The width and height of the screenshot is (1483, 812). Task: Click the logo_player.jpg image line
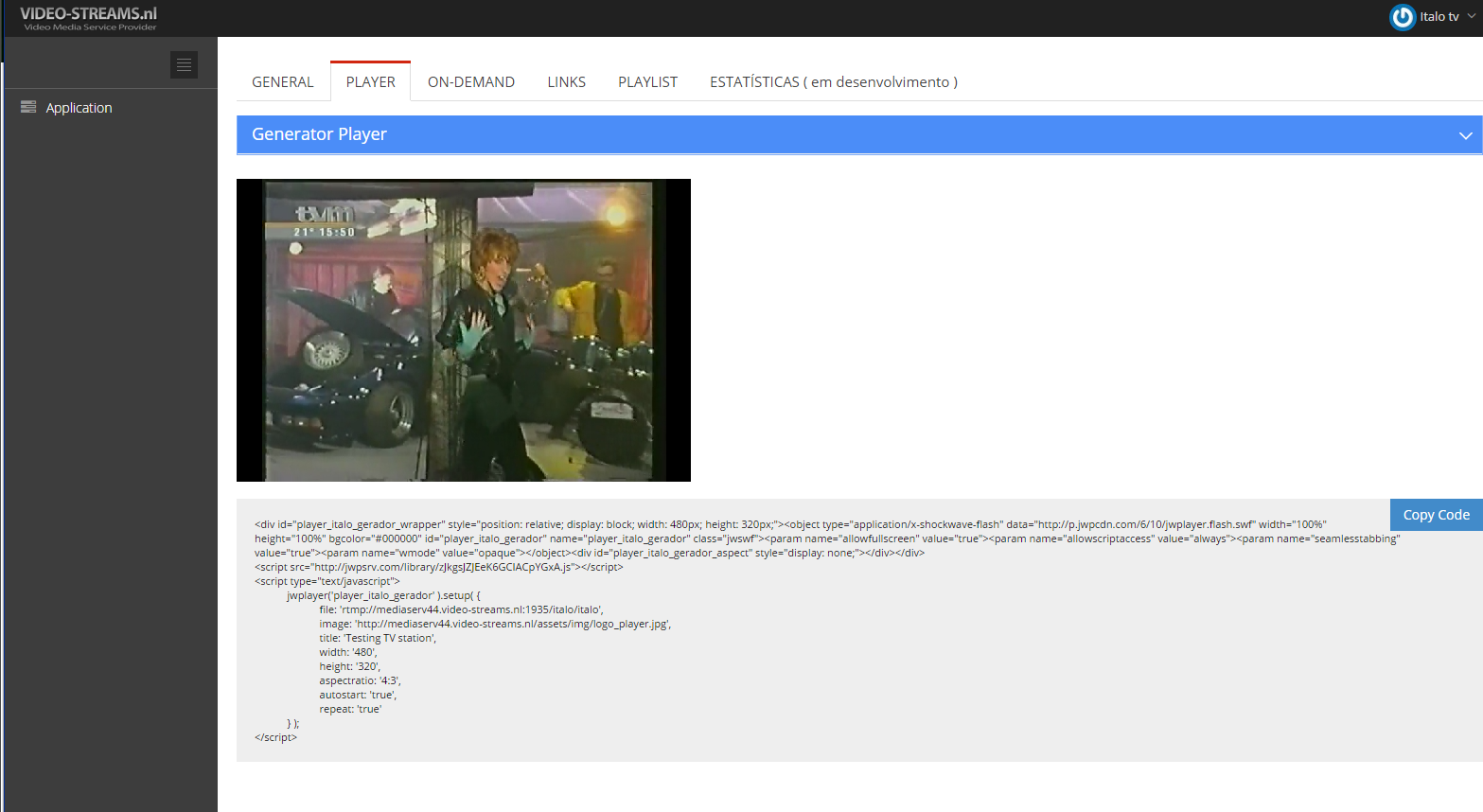point(495,625)
